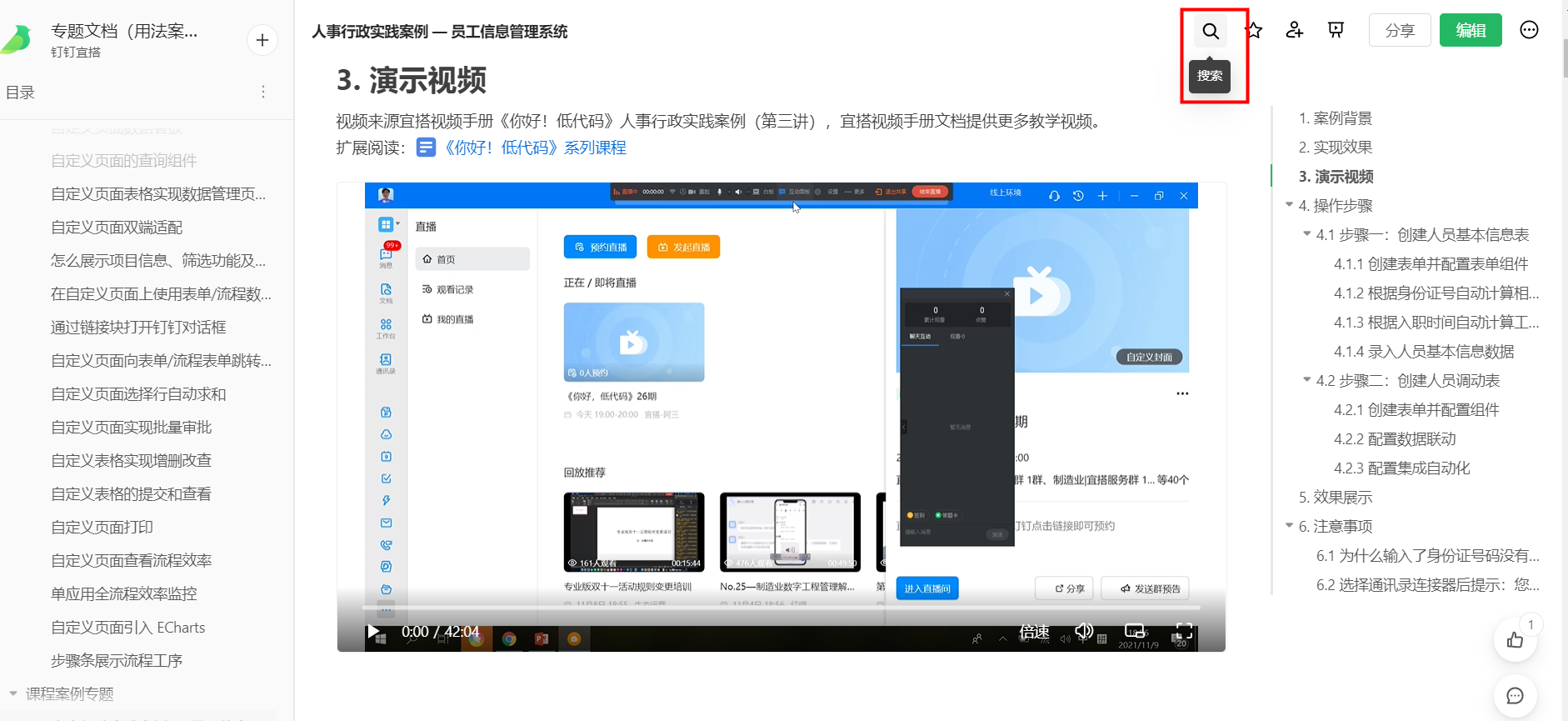
Task: Open the comment bubble icon
Action: [1515, 696]
